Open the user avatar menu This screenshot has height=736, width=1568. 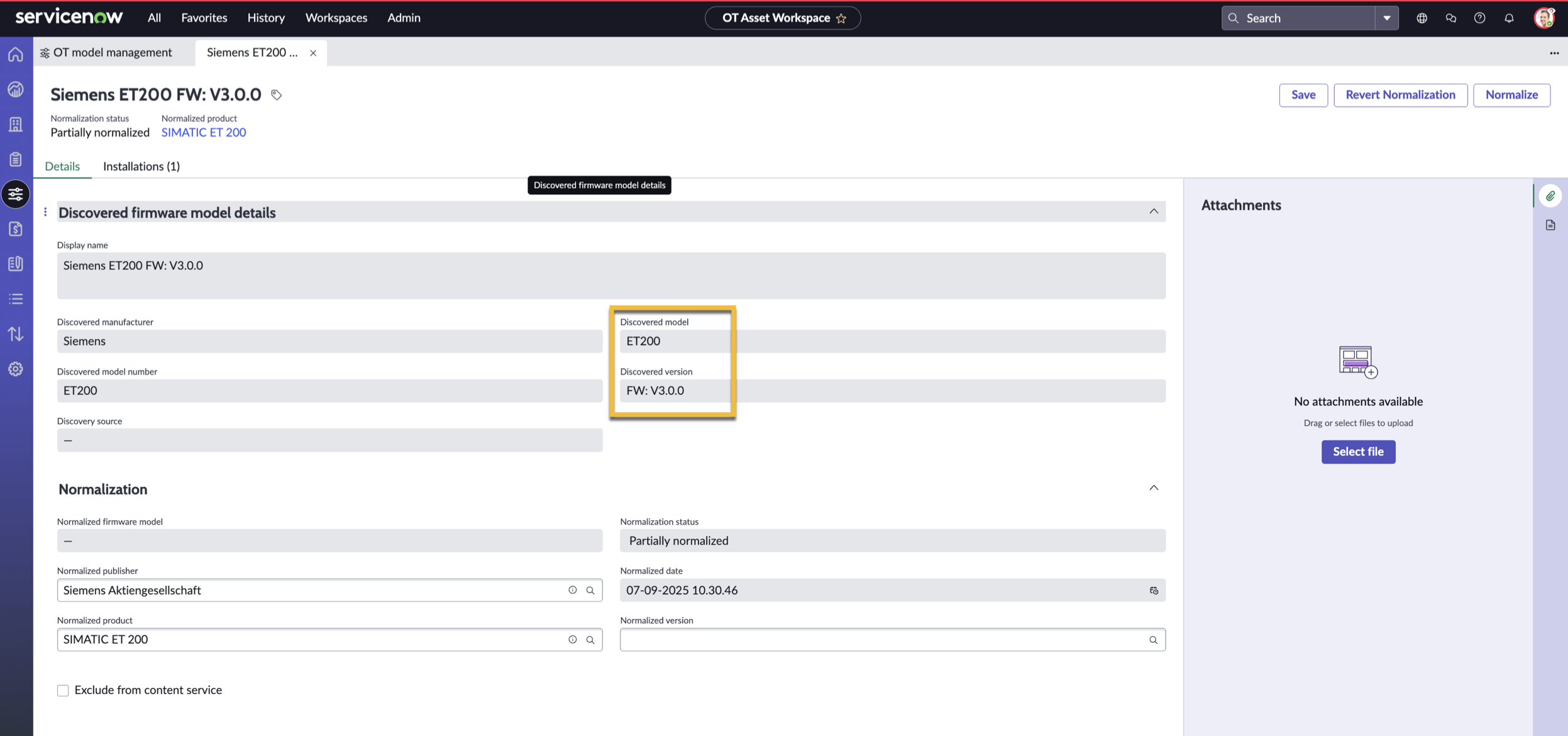tap(1544, 18)
